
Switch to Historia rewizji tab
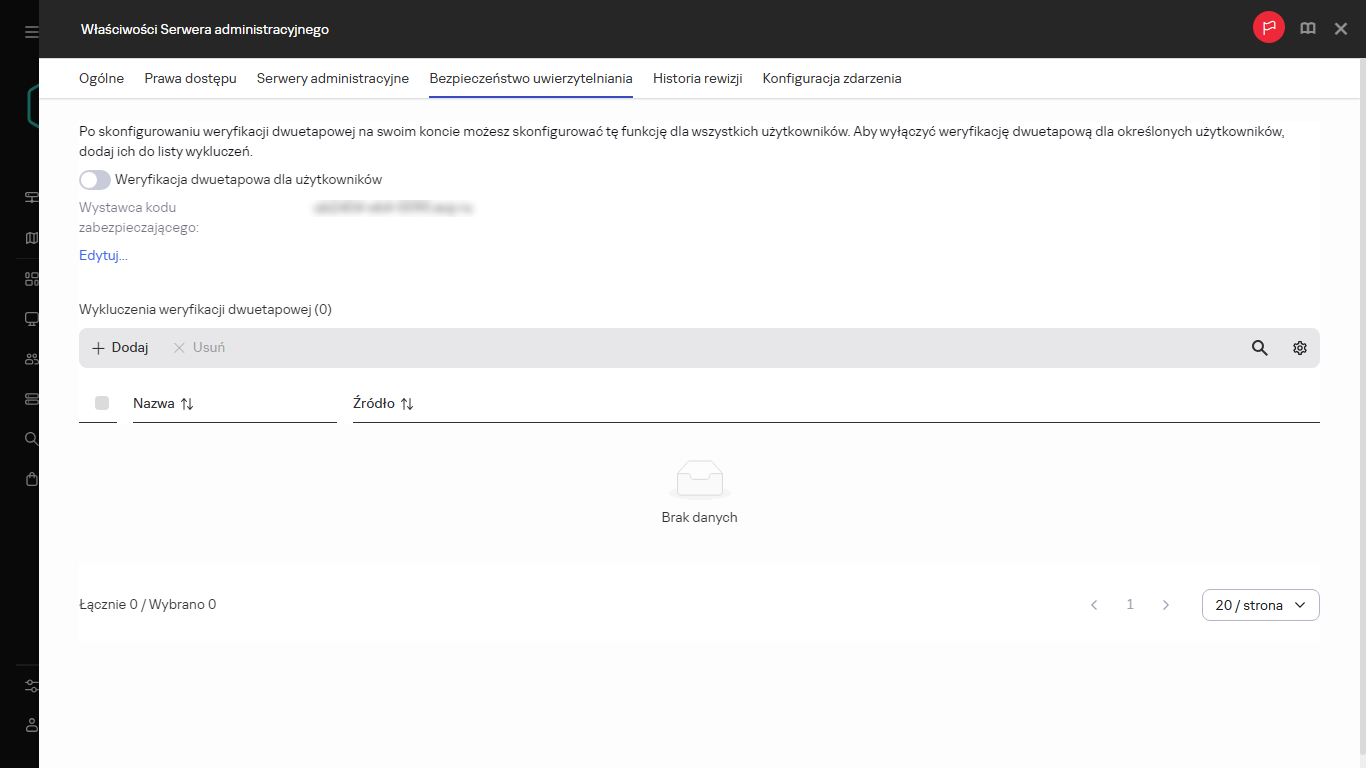point(697,79)
